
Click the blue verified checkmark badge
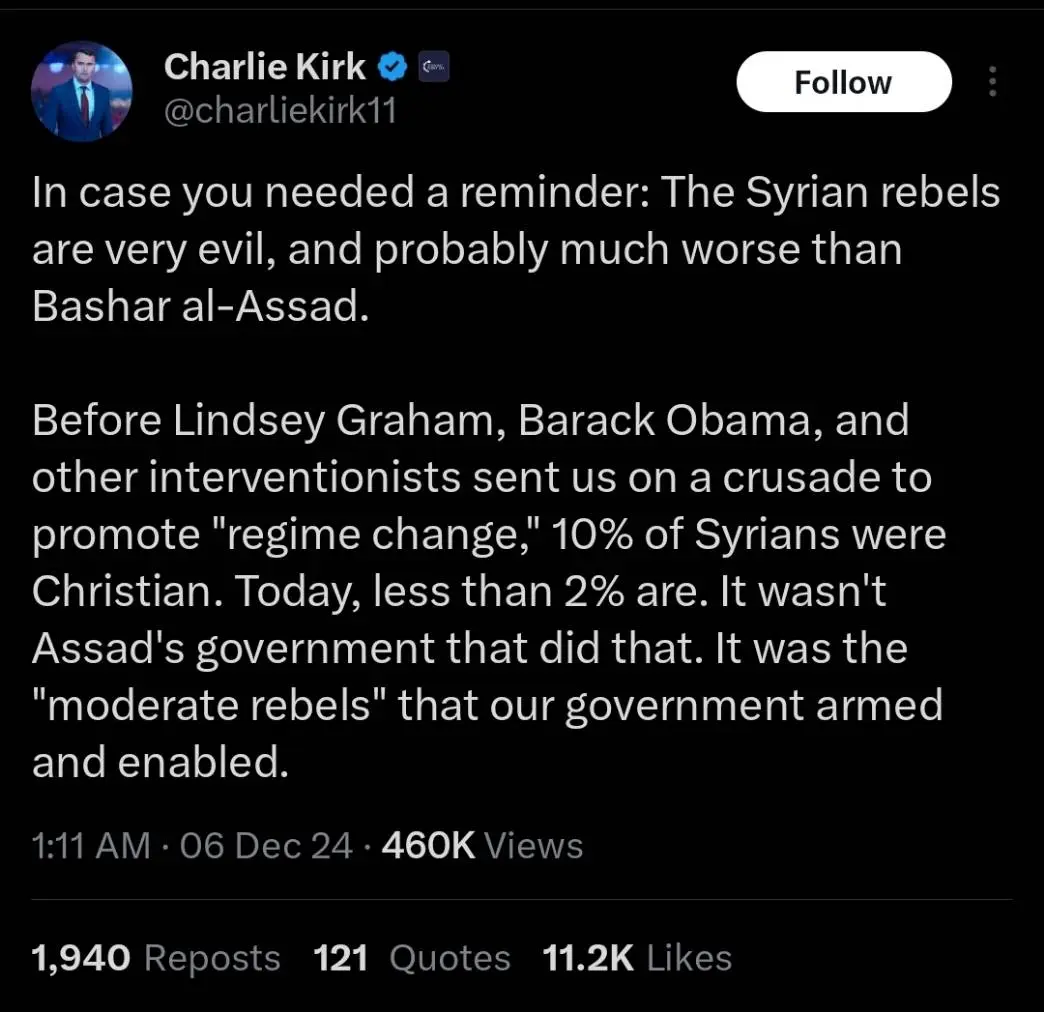394,67
